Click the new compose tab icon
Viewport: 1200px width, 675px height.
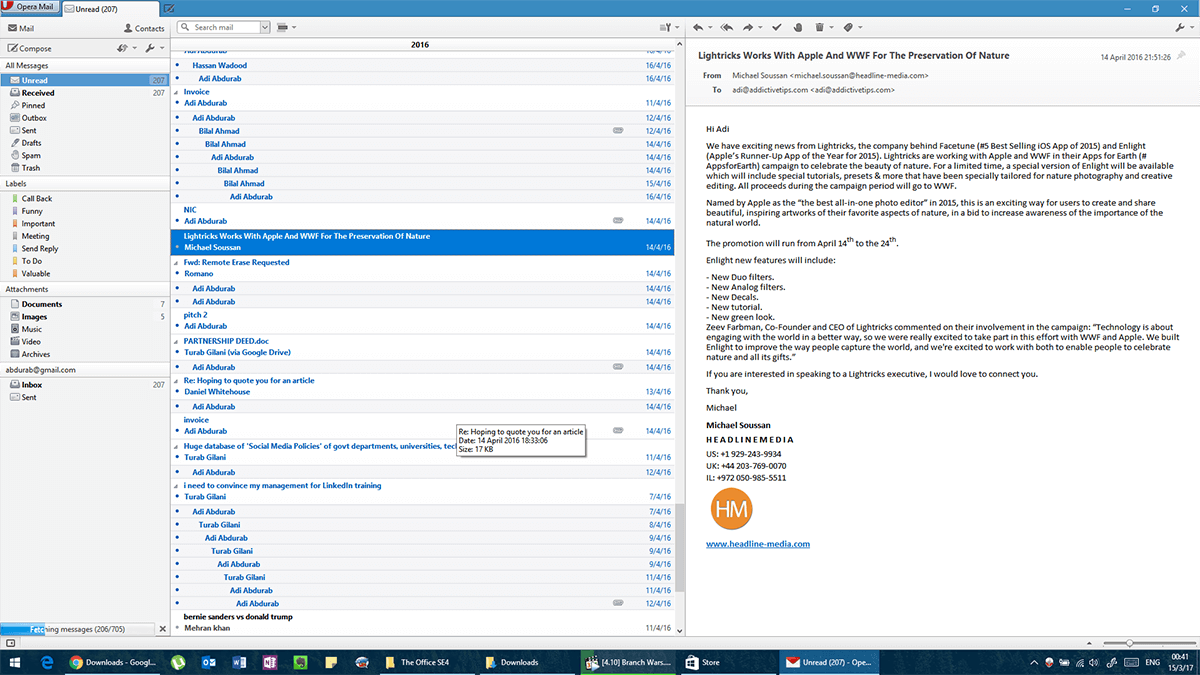(x=168, y=8)
